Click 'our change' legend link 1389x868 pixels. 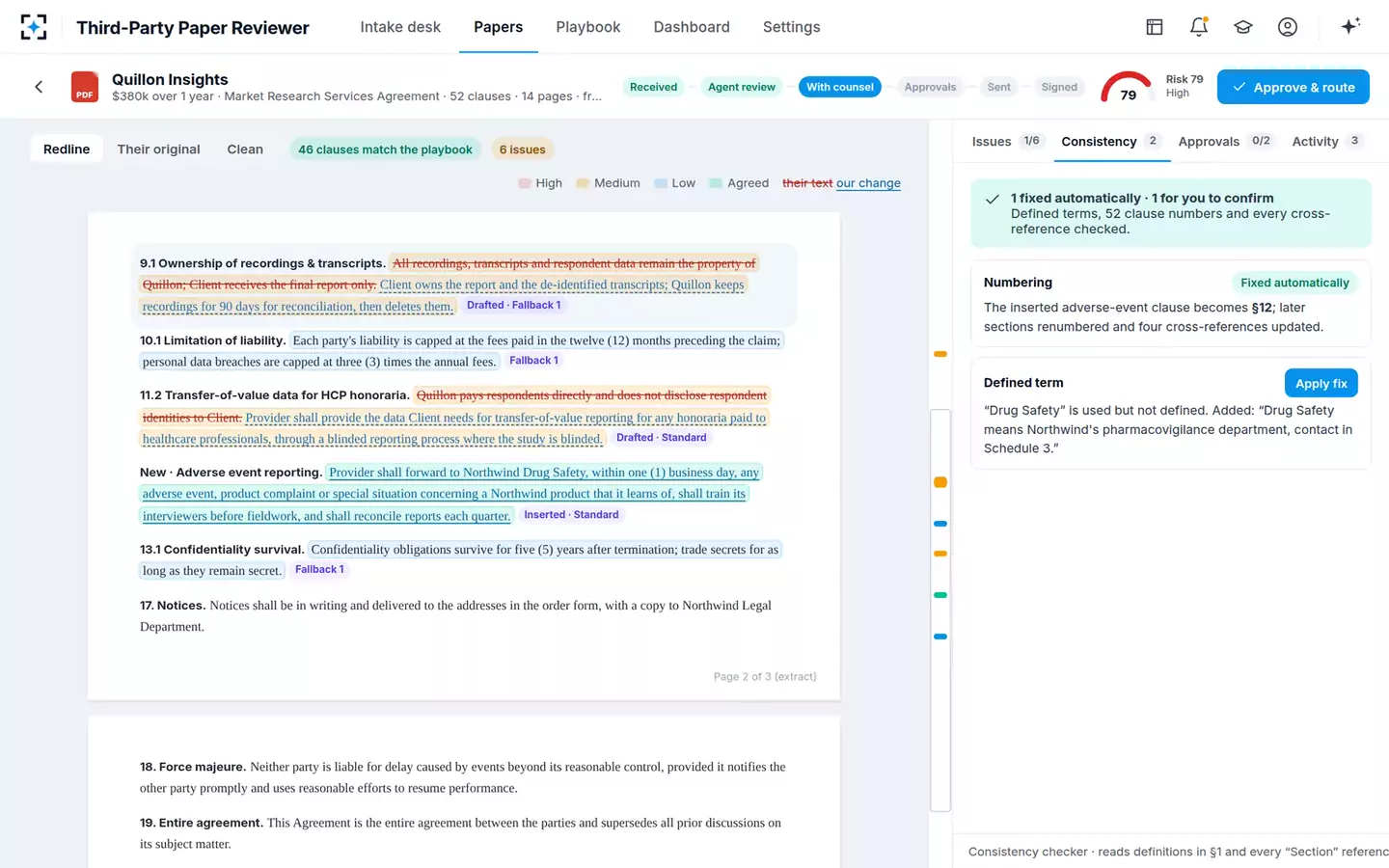point(868,183)
